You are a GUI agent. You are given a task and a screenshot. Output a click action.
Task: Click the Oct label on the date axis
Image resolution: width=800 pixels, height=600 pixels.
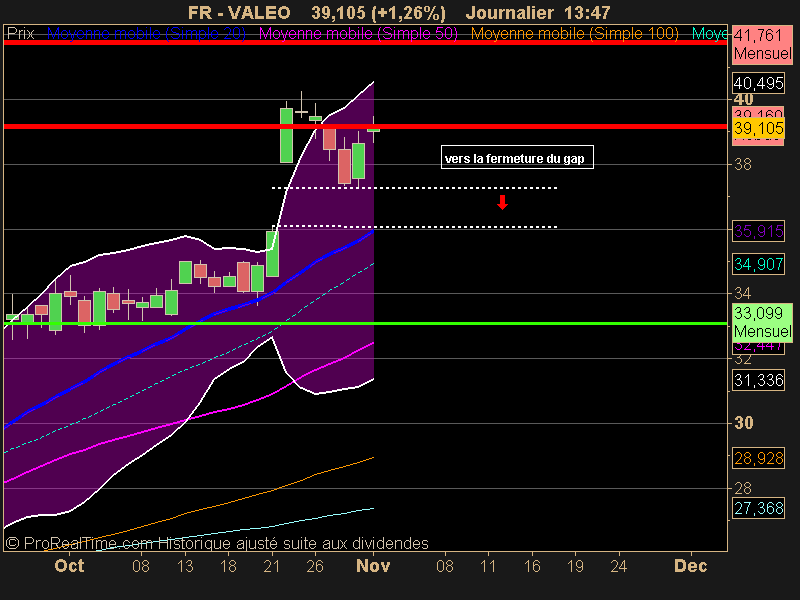[x=69, y=566]
